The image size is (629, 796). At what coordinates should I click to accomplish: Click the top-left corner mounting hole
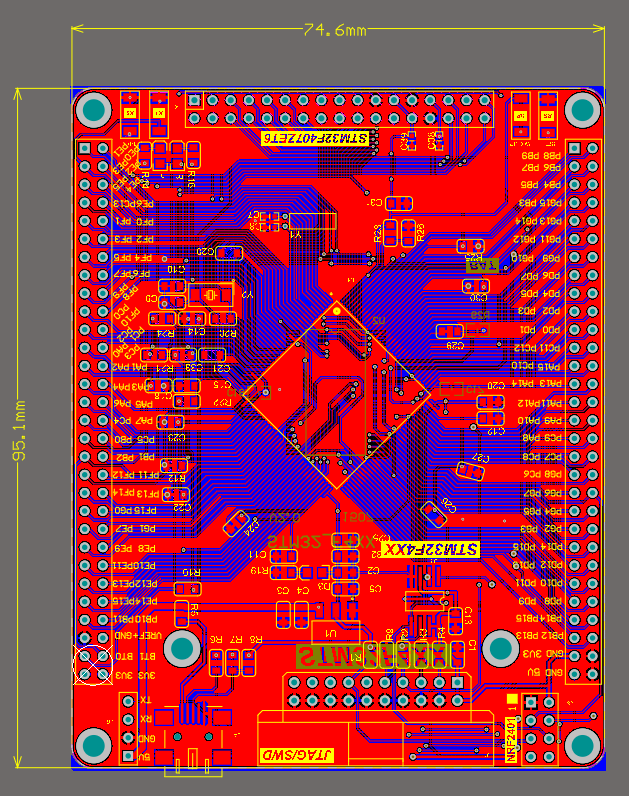point(93,110)
